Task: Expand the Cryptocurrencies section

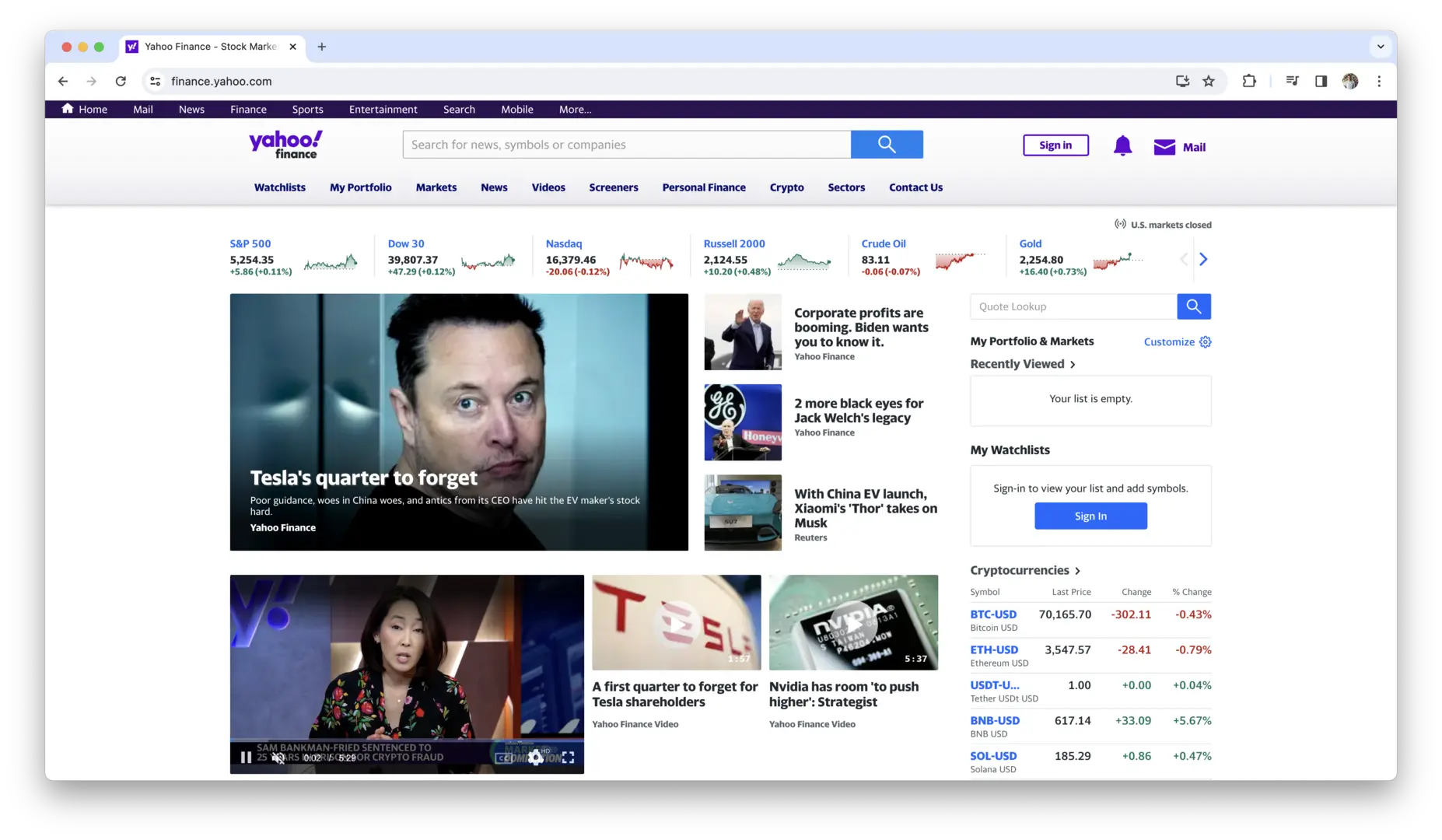Action: point(1025,570)
